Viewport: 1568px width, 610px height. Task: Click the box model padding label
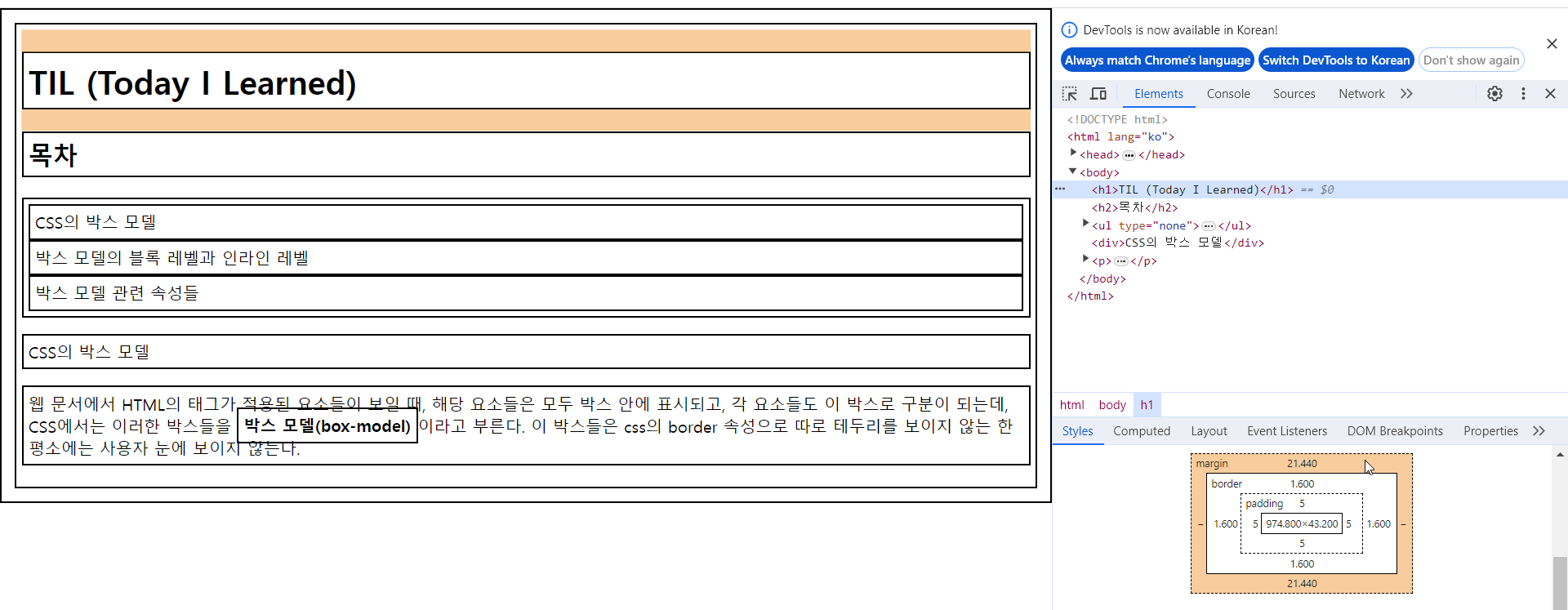(1264, 504)
